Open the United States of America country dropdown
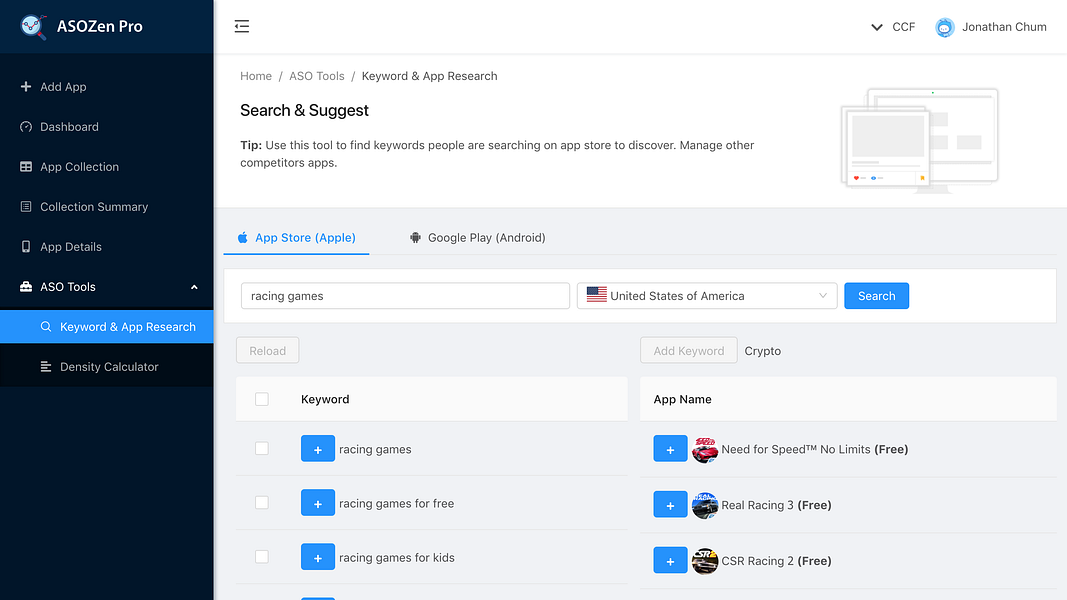This screenshot has height=600, width=1067. 707,296
